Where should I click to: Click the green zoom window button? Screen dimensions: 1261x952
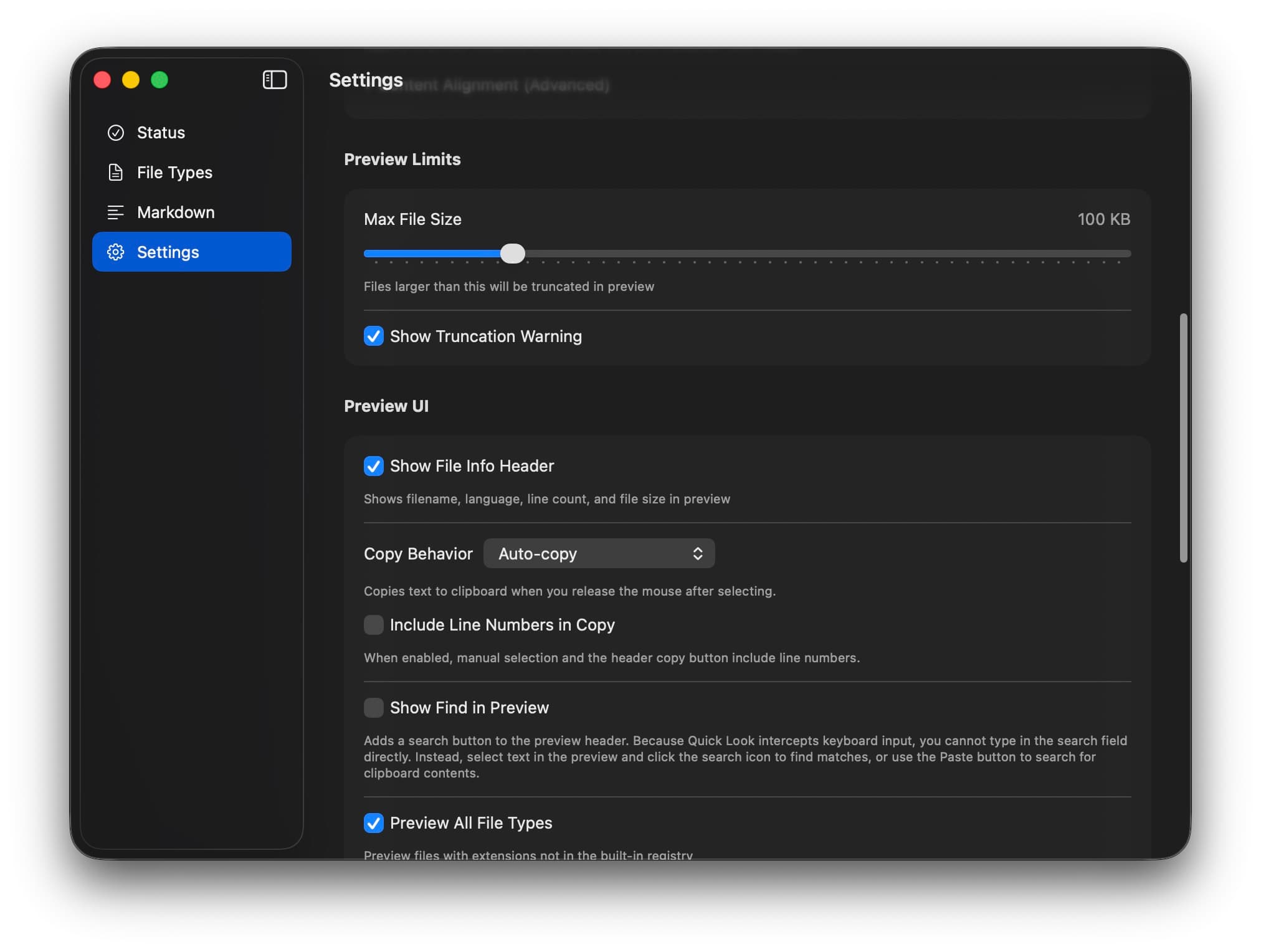[159, 80]
